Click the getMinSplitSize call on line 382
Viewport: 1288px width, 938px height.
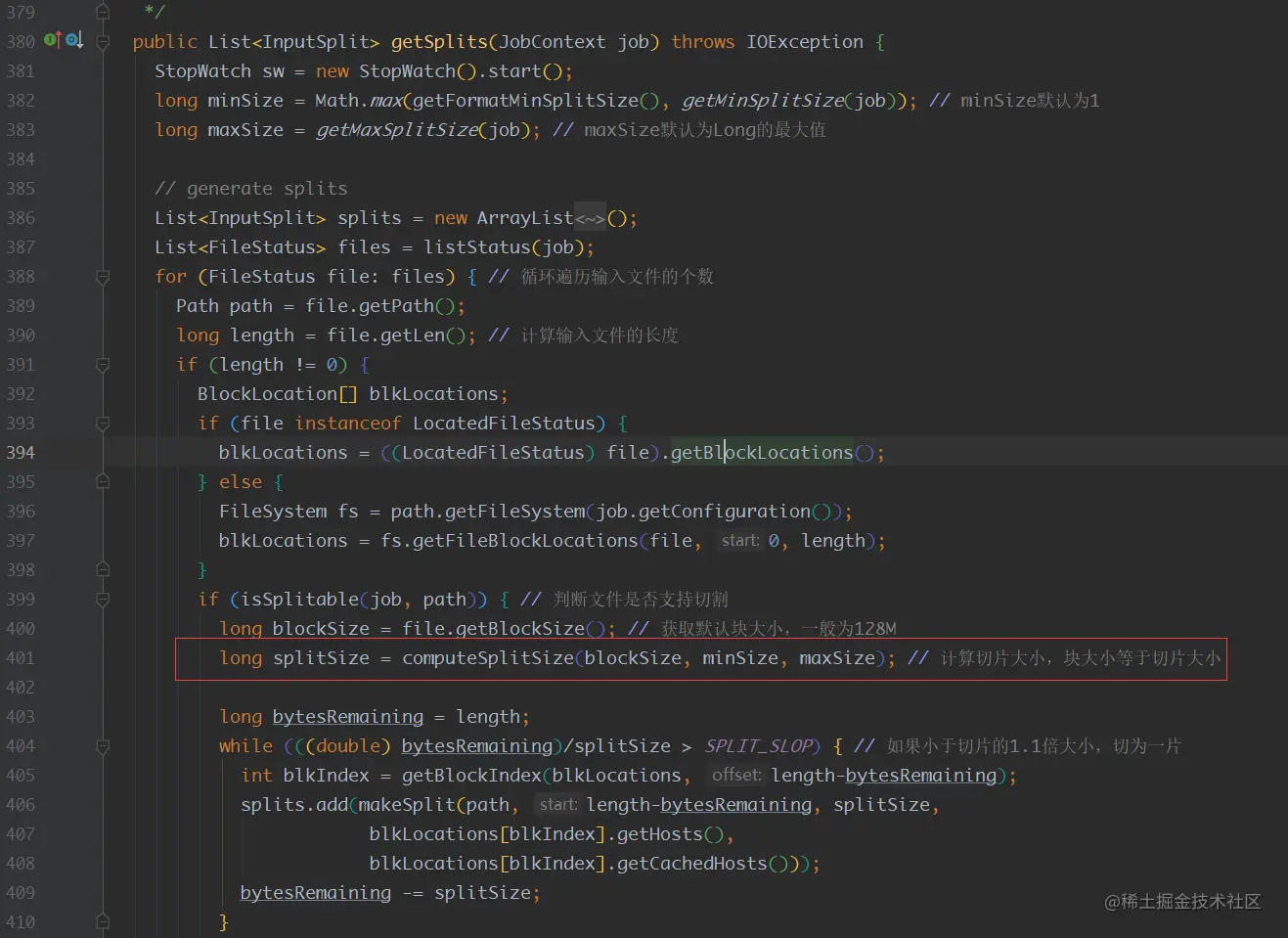coord(763,101)
